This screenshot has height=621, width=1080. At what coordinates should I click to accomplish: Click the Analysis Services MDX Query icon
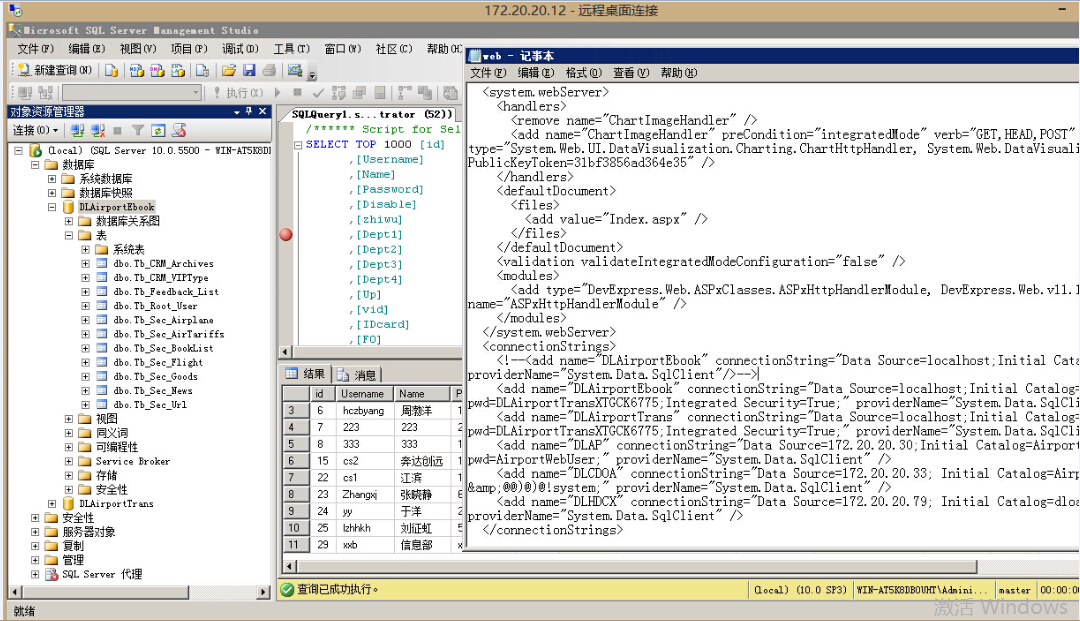[x=136, y=70]
